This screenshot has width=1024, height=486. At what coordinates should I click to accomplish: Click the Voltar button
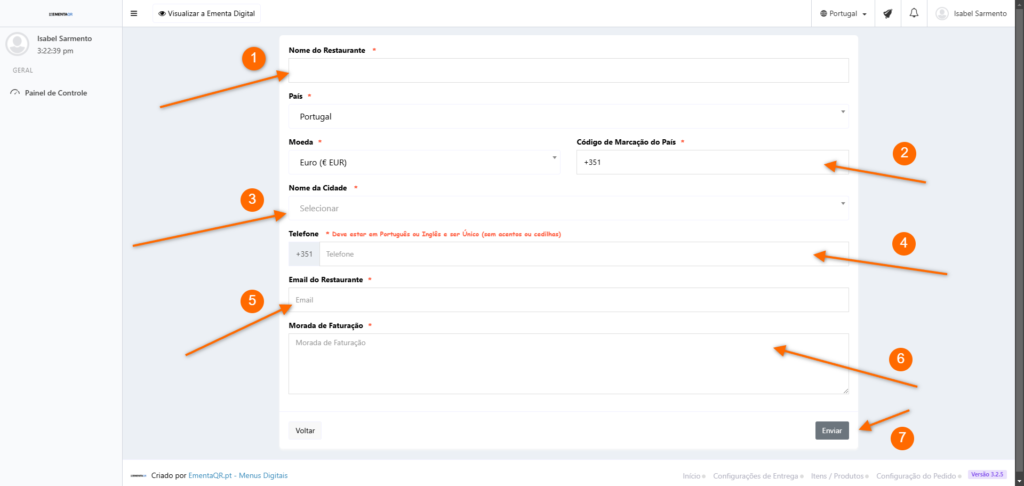305,431
